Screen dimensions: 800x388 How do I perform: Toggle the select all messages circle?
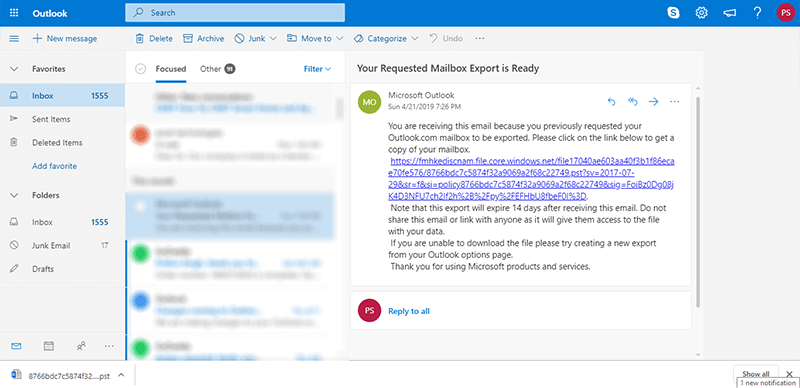141,69
